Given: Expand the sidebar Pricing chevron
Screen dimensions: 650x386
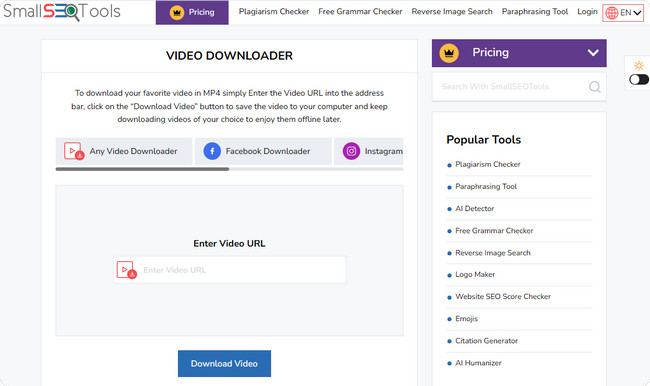Looking at the screenshot, I should point(593,53).
